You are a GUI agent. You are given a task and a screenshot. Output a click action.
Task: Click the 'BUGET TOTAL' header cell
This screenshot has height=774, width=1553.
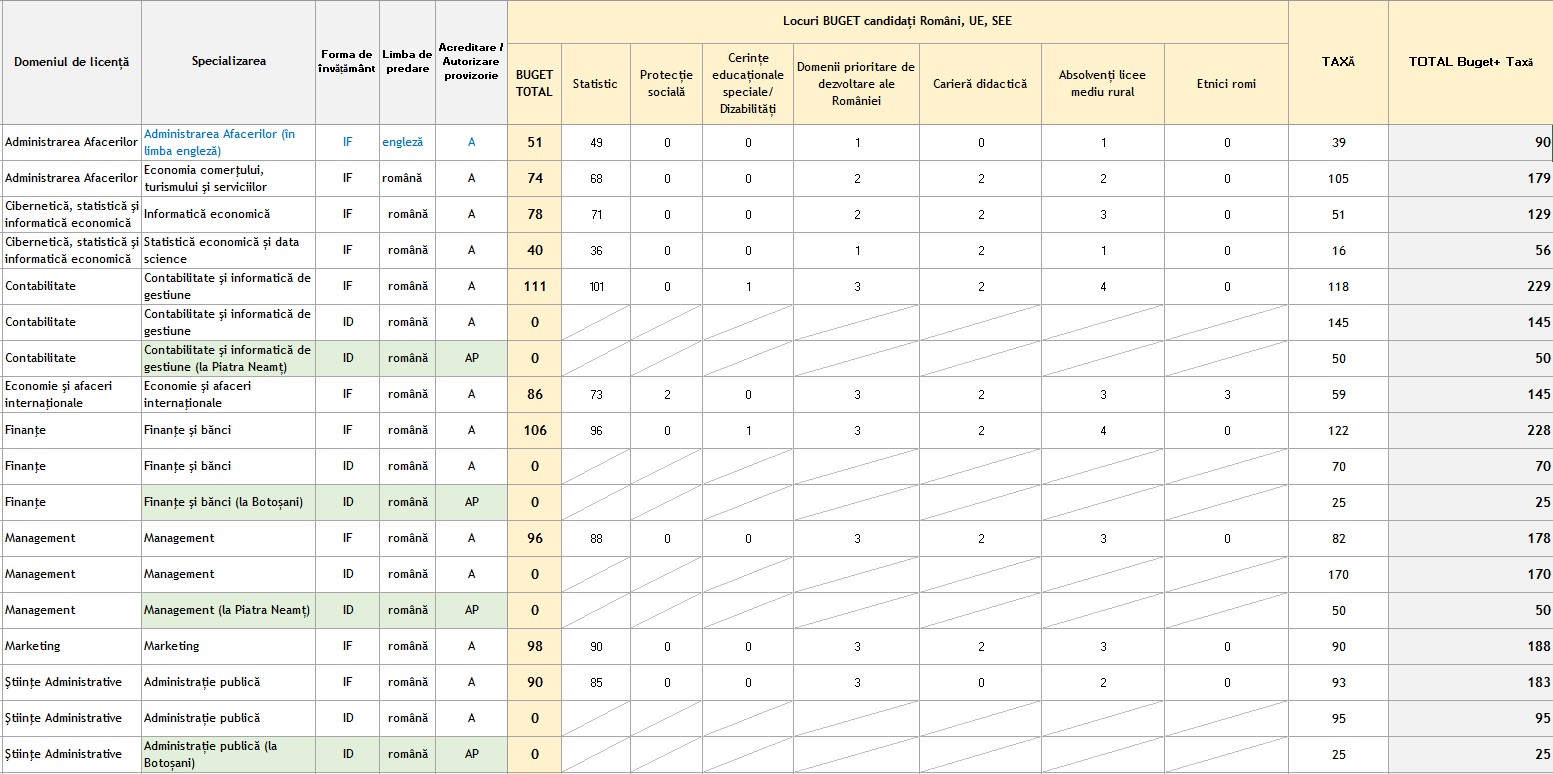point(534,84)
